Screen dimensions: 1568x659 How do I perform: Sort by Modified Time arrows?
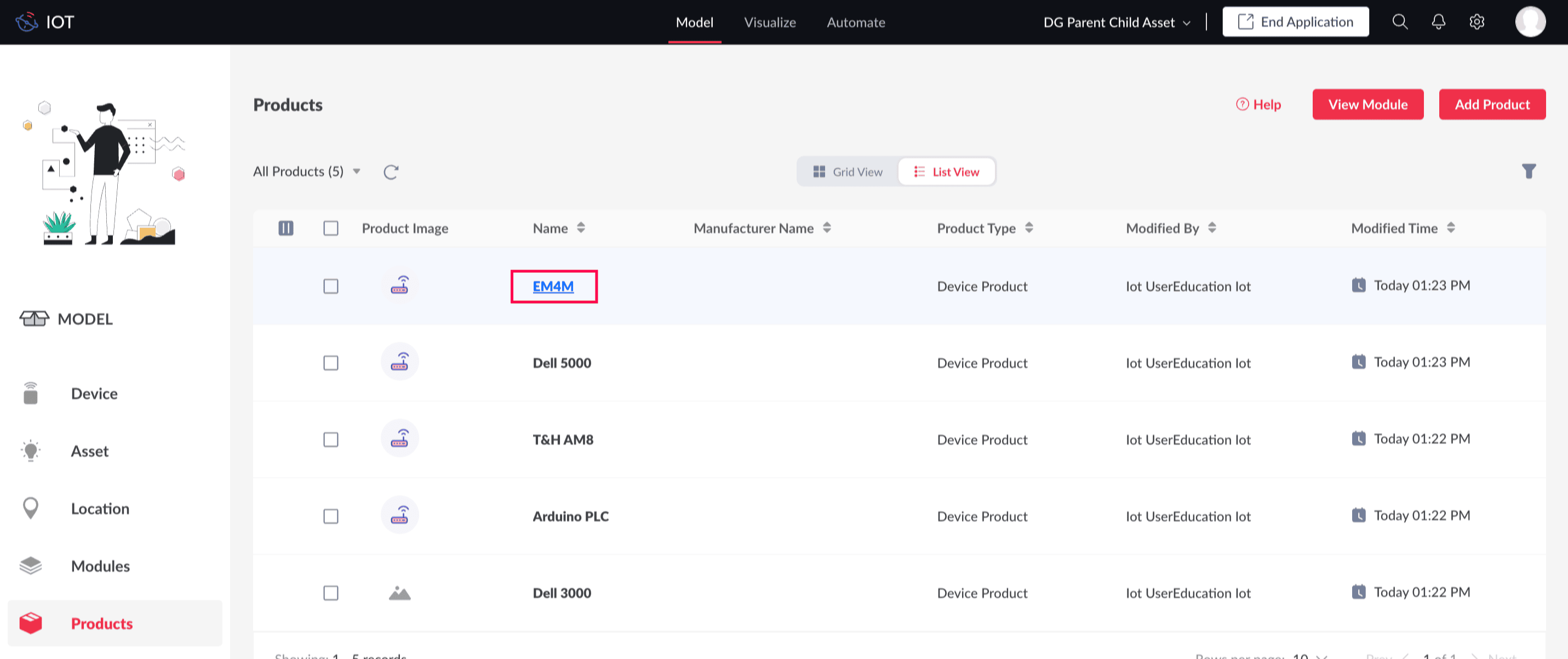click(1451, 227)
